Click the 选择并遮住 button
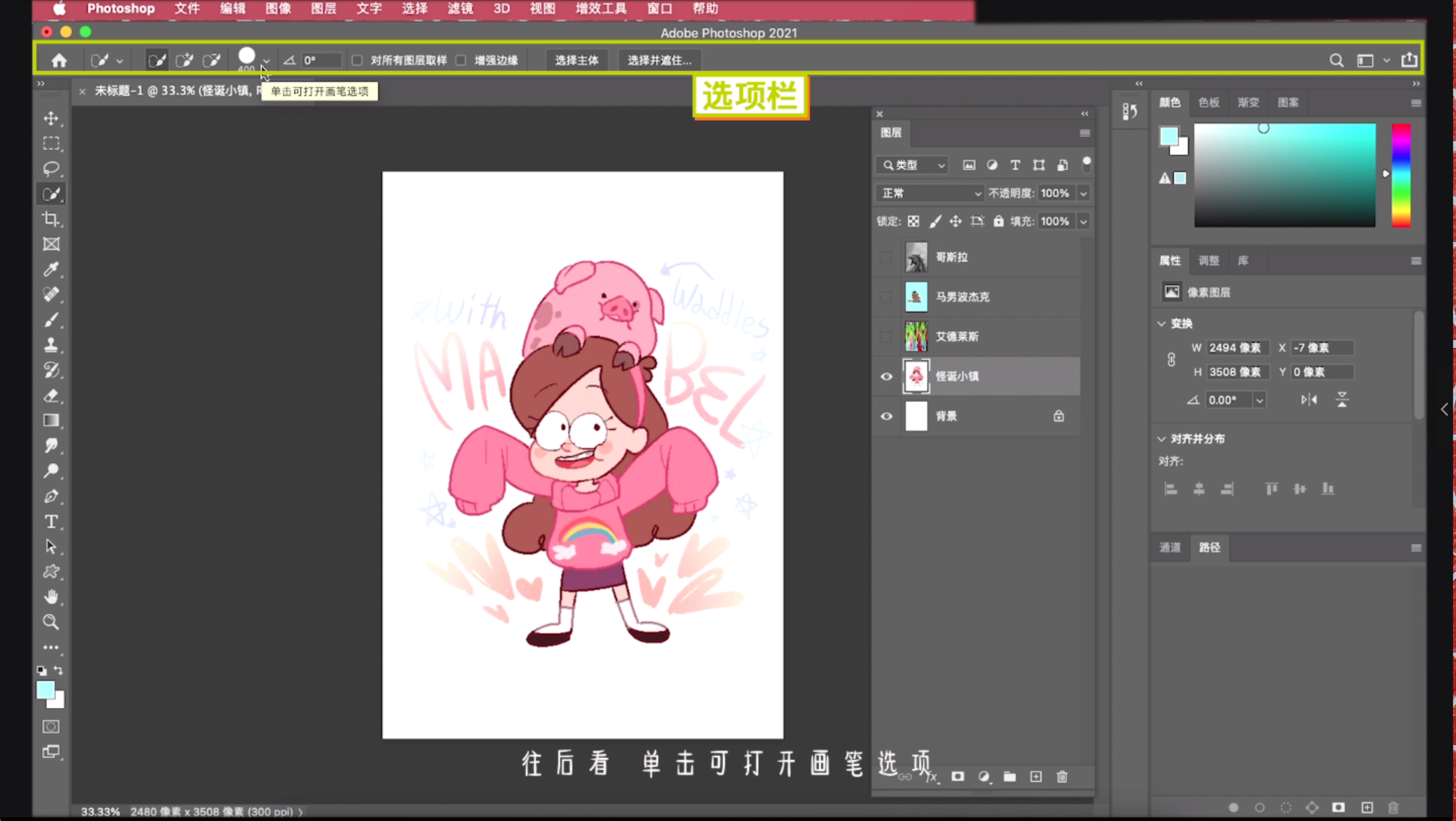This screenshot has width=1456, height=821. coord(659,60)
